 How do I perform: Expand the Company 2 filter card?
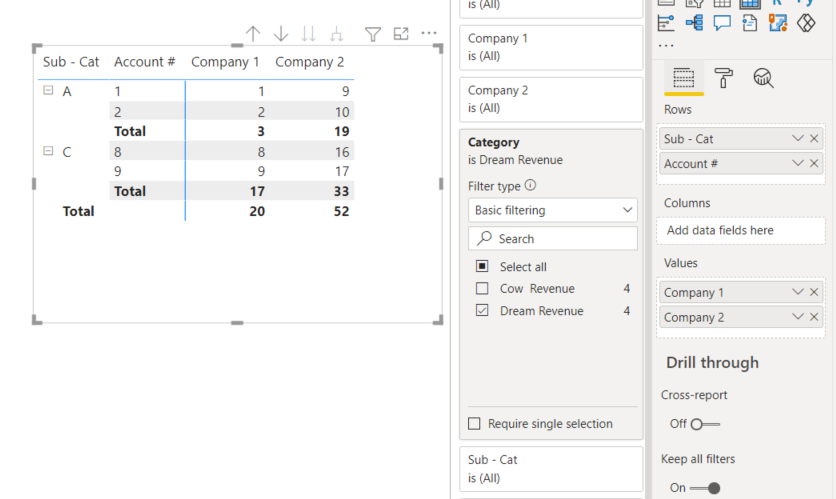pos(551,99)
